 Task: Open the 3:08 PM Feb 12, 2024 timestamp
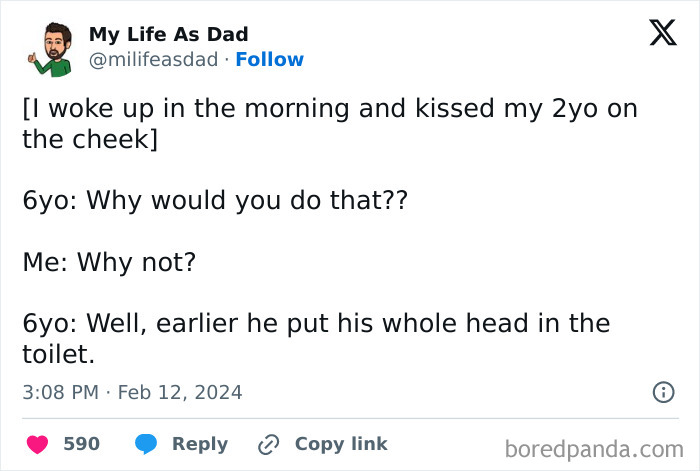[132, 392]
